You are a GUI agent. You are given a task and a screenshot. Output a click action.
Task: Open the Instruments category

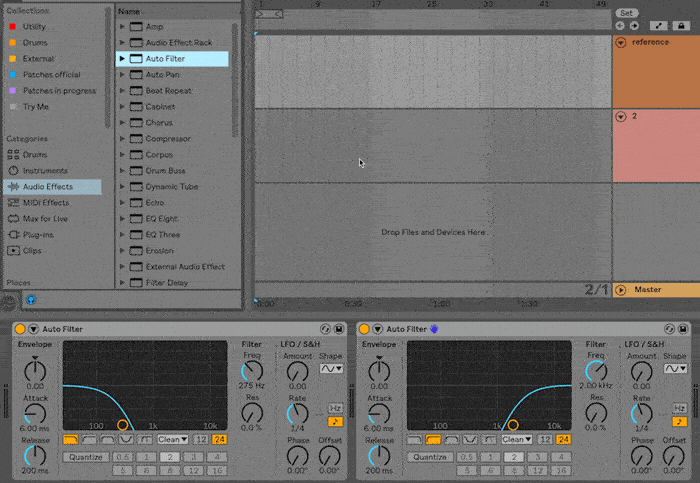click(x=53, y=171)
